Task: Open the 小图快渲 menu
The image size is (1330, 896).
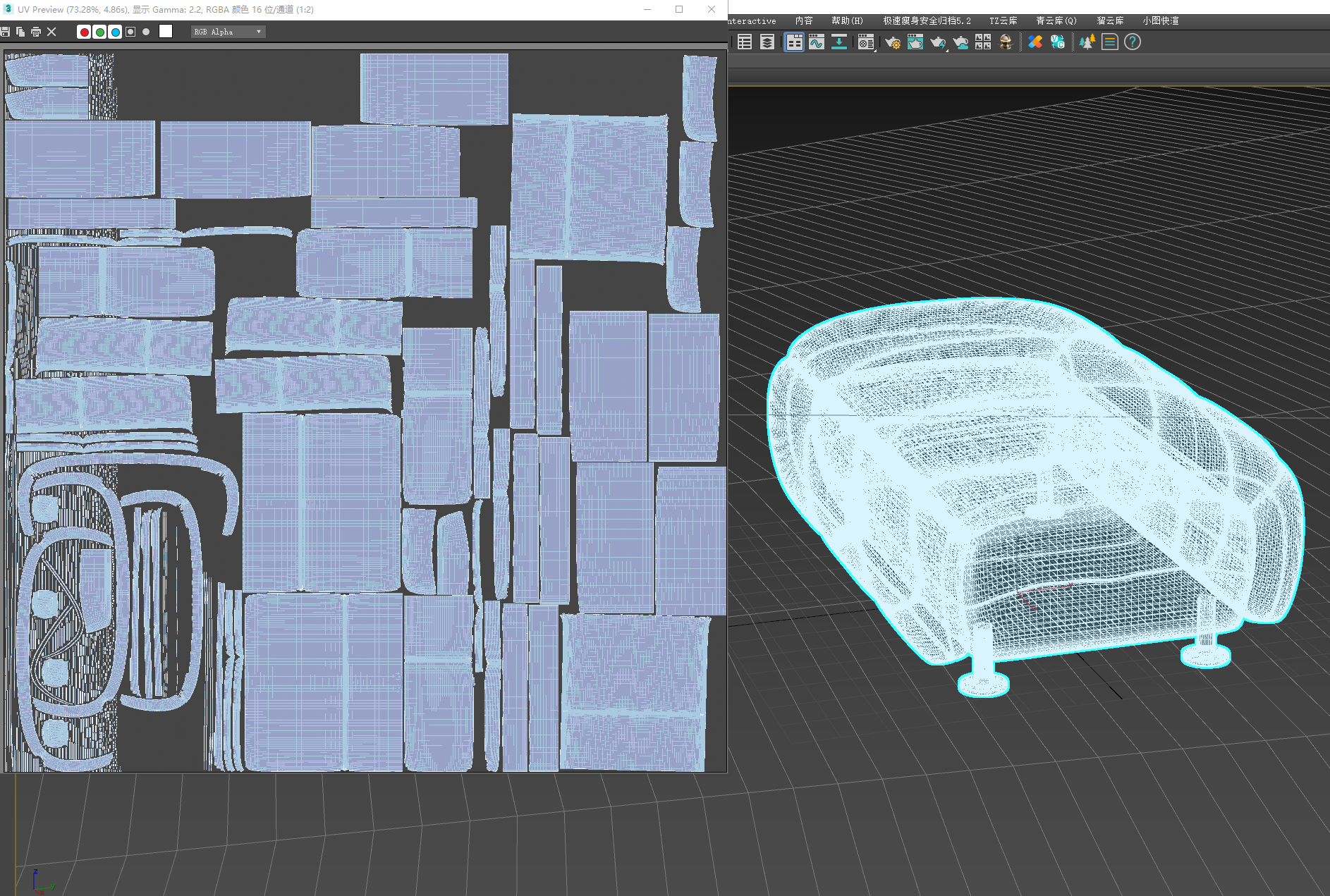Action: [1160, 21]
